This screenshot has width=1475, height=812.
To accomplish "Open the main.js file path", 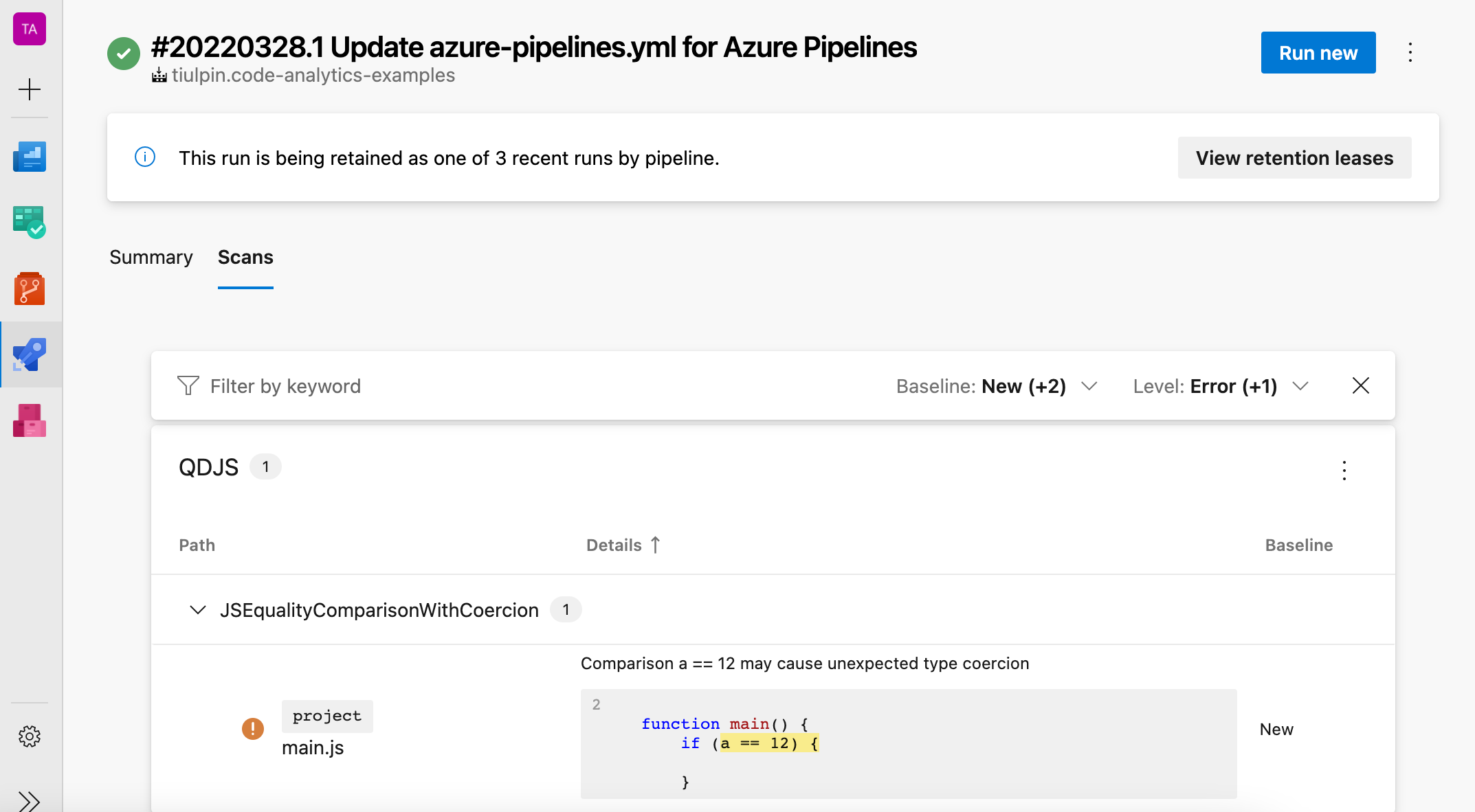I will tap(313, 747).
